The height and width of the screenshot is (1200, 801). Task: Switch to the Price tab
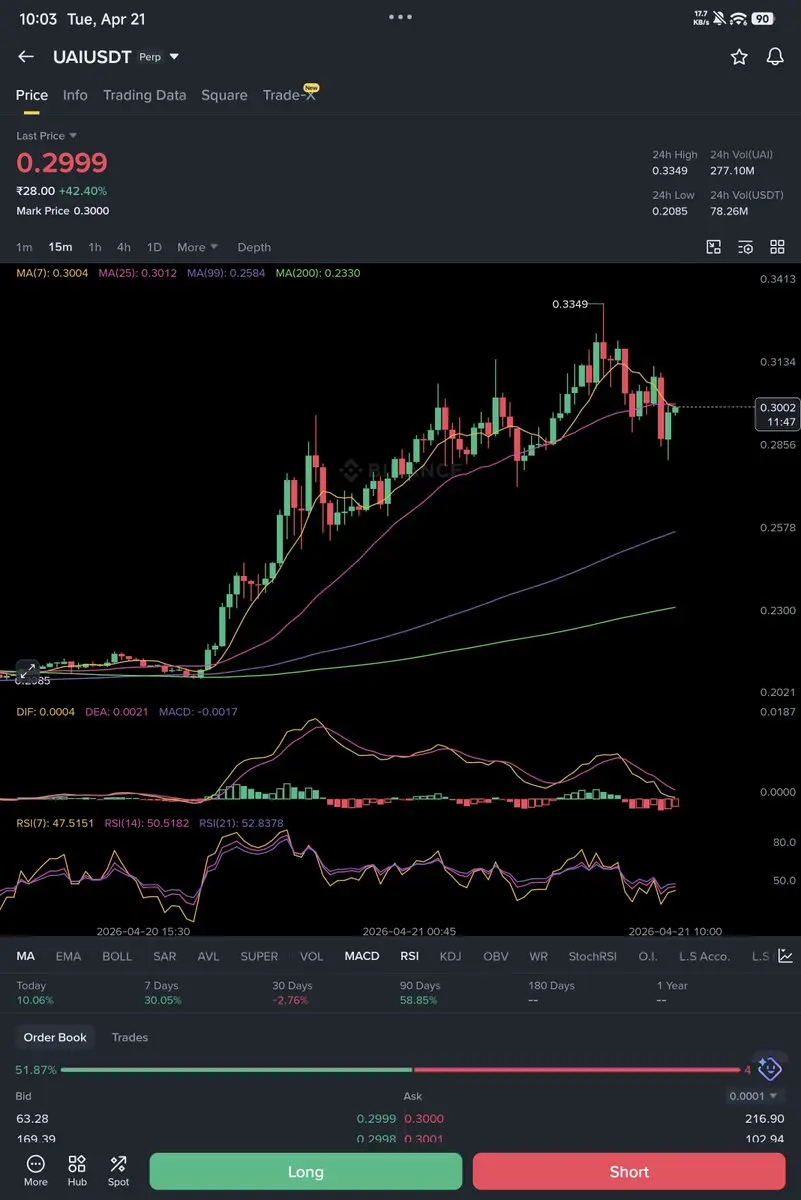32,95
